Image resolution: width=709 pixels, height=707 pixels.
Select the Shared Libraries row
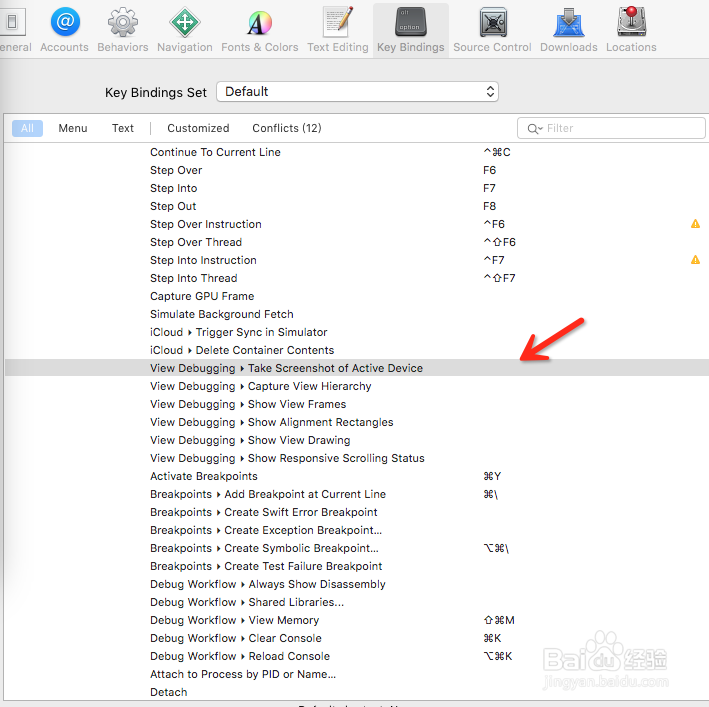[356, 602]
